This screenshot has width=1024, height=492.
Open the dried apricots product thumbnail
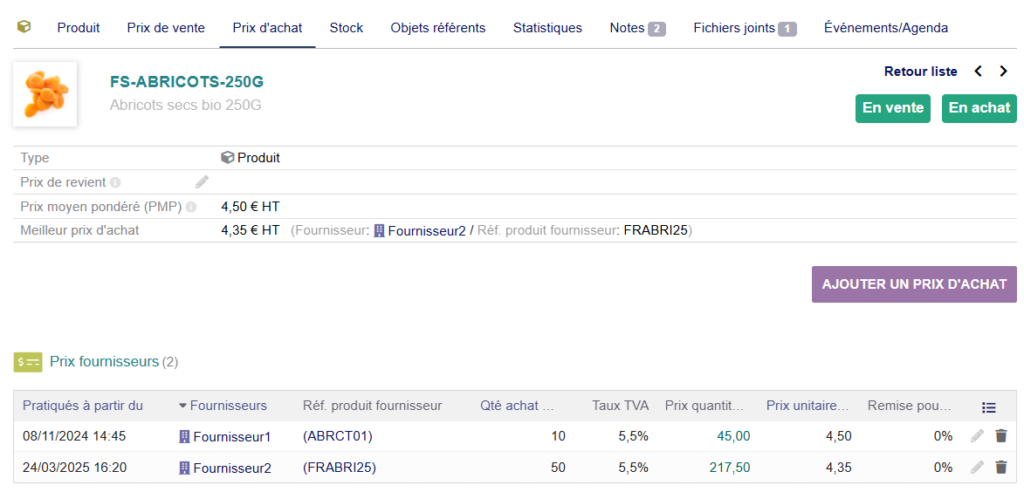tap(45, 94)
